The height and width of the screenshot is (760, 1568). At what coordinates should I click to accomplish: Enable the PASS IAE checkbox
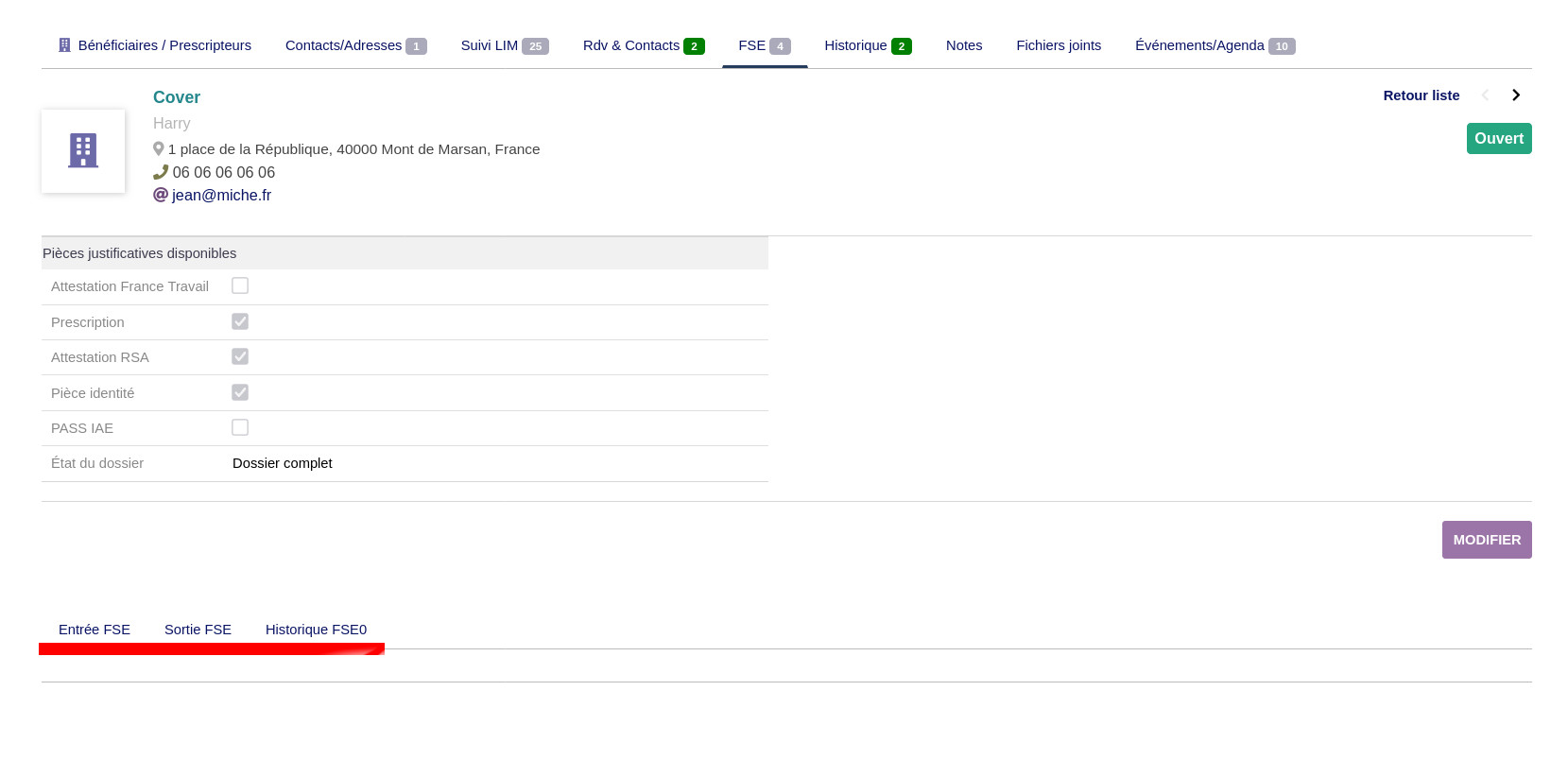pyautogui.click(x=240, y=427)
